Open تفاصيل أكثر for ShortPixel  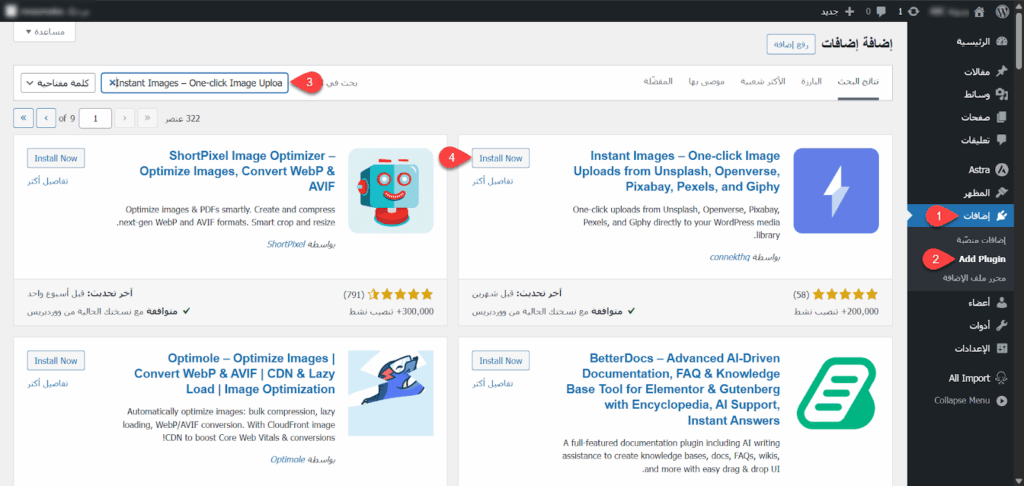click(x=48, y=181)
